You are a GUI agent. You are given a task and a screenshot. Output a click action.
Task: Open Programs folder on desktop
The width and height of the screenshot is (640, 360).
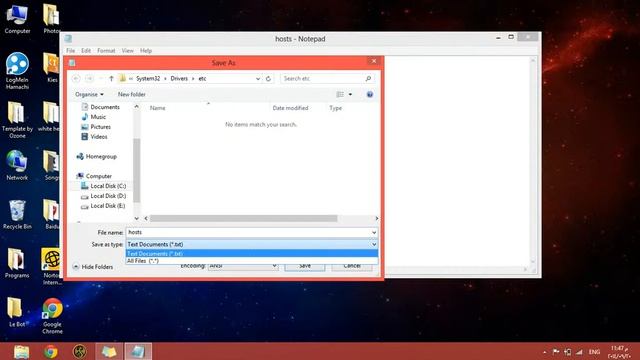(17, 263)
